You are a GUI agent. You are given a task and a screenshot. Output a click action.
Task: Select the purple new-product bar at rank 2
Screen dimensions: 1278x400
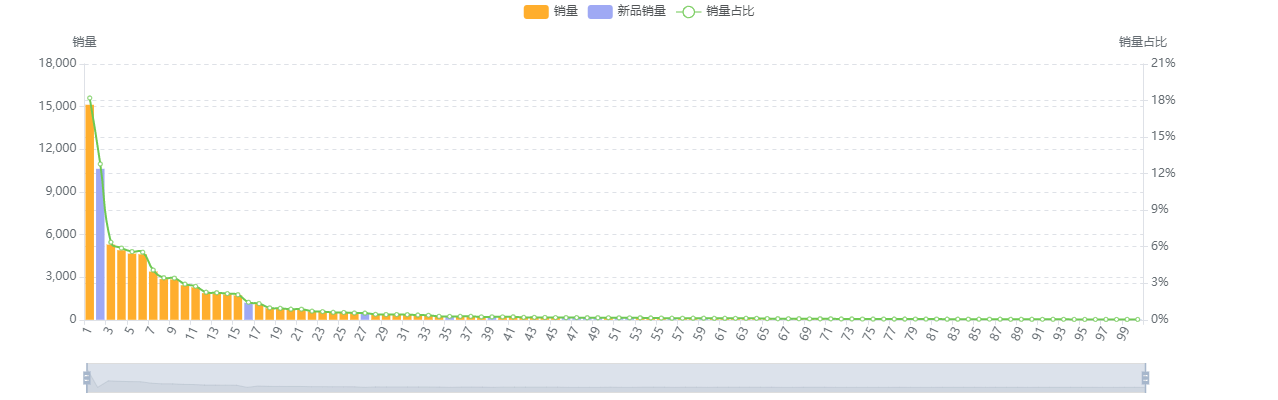(x=100, y=244)
